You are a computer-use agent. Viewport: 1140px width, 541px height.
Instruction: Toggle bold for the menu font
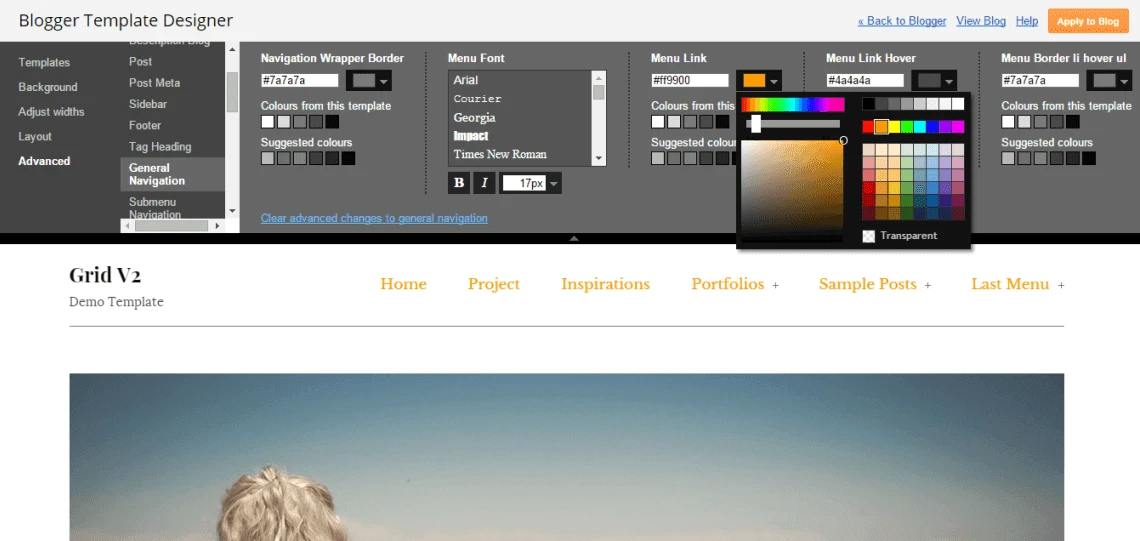[x=459, y=183]
